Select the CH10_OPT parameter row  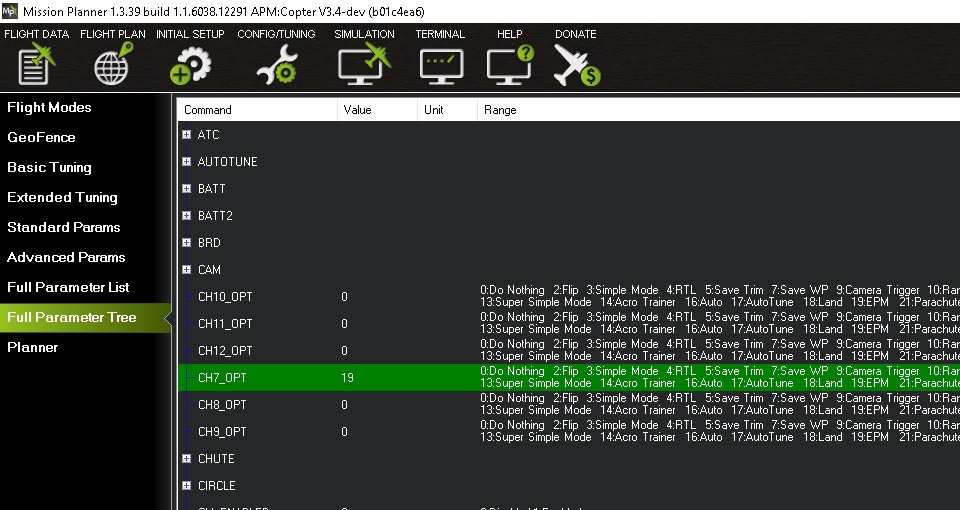tap(225, 297)
